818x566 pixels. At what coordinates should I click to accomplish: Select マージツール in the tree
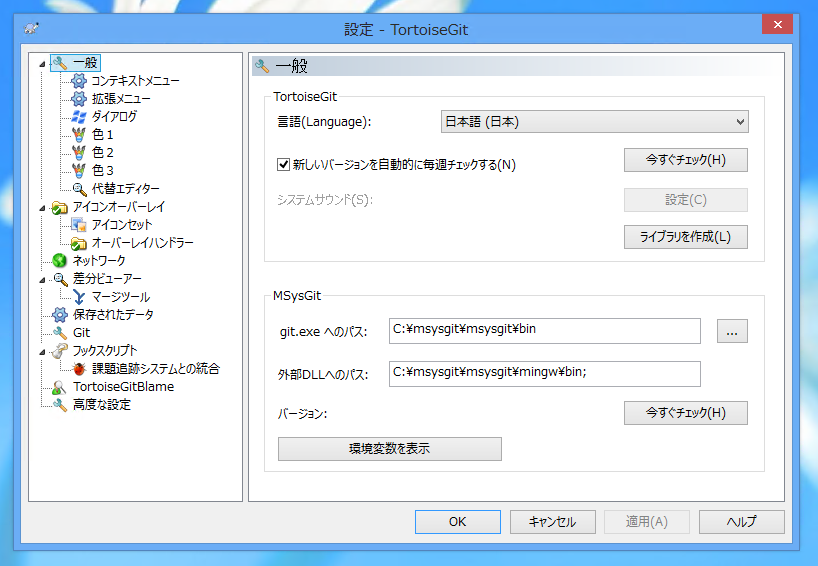[x=121, y=297]
